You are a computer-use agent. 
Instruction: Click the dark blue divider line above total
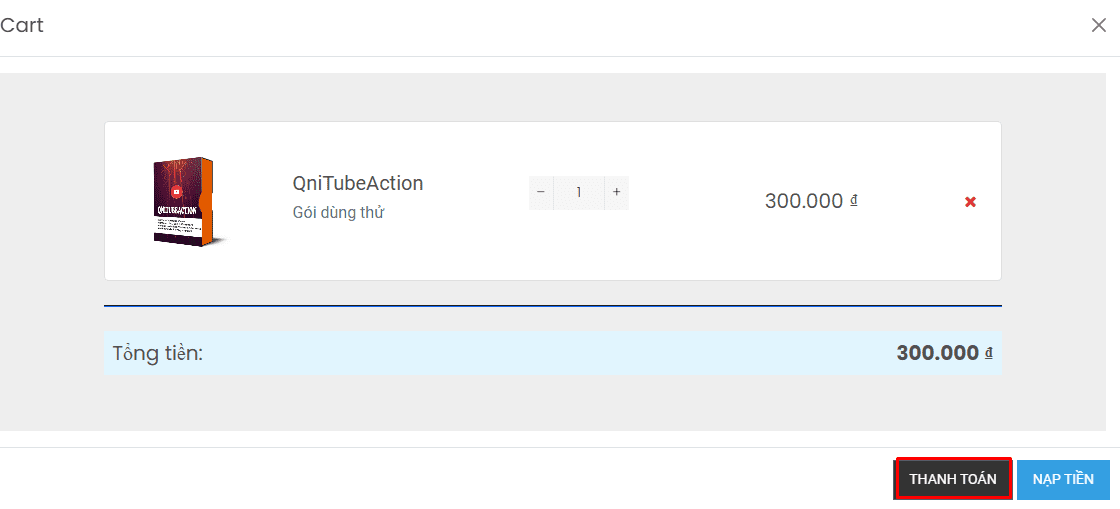[x=553, y=306]
